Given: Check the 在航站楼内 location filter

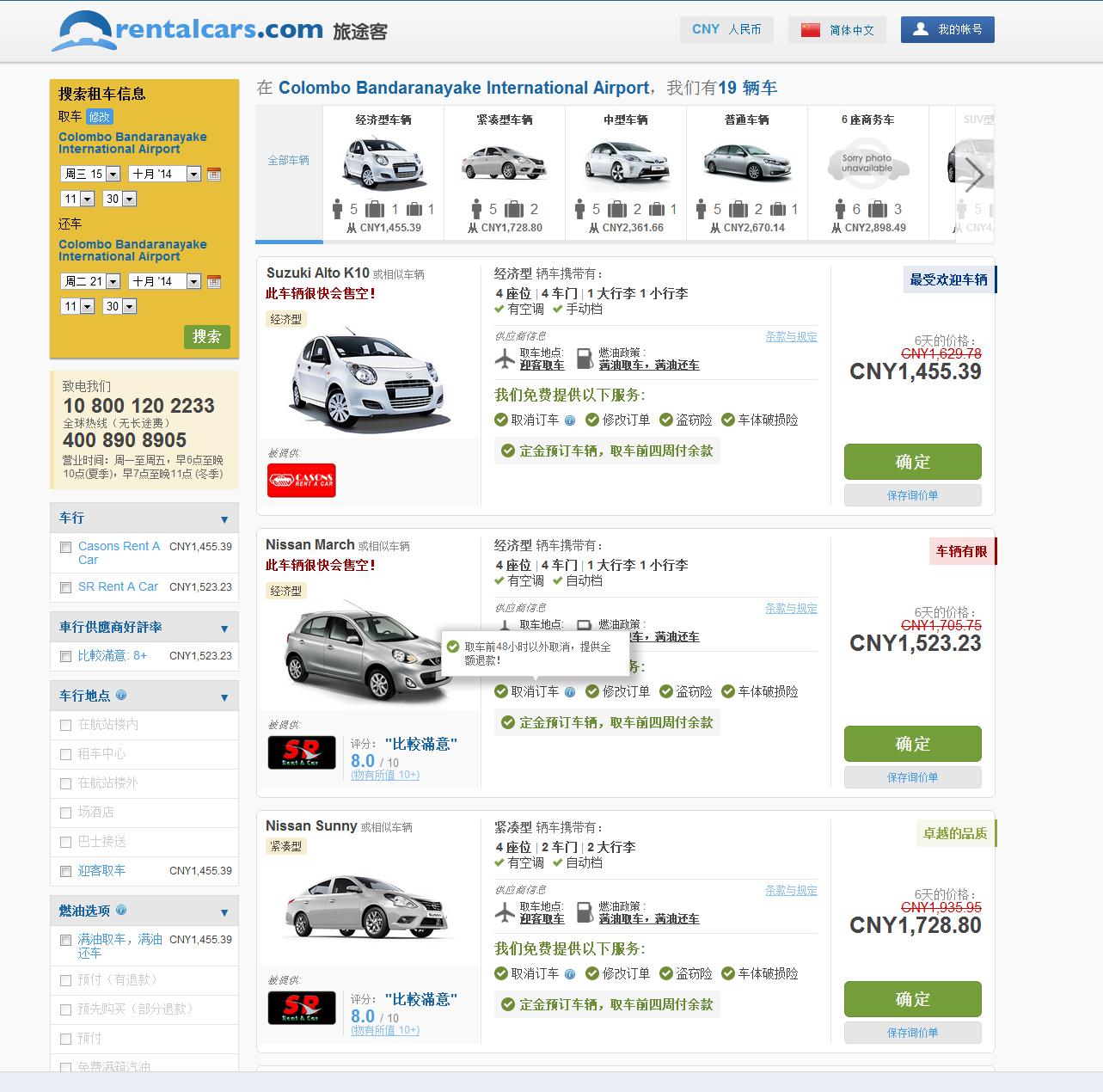Looking at the screenshot, I should (66, 725).
